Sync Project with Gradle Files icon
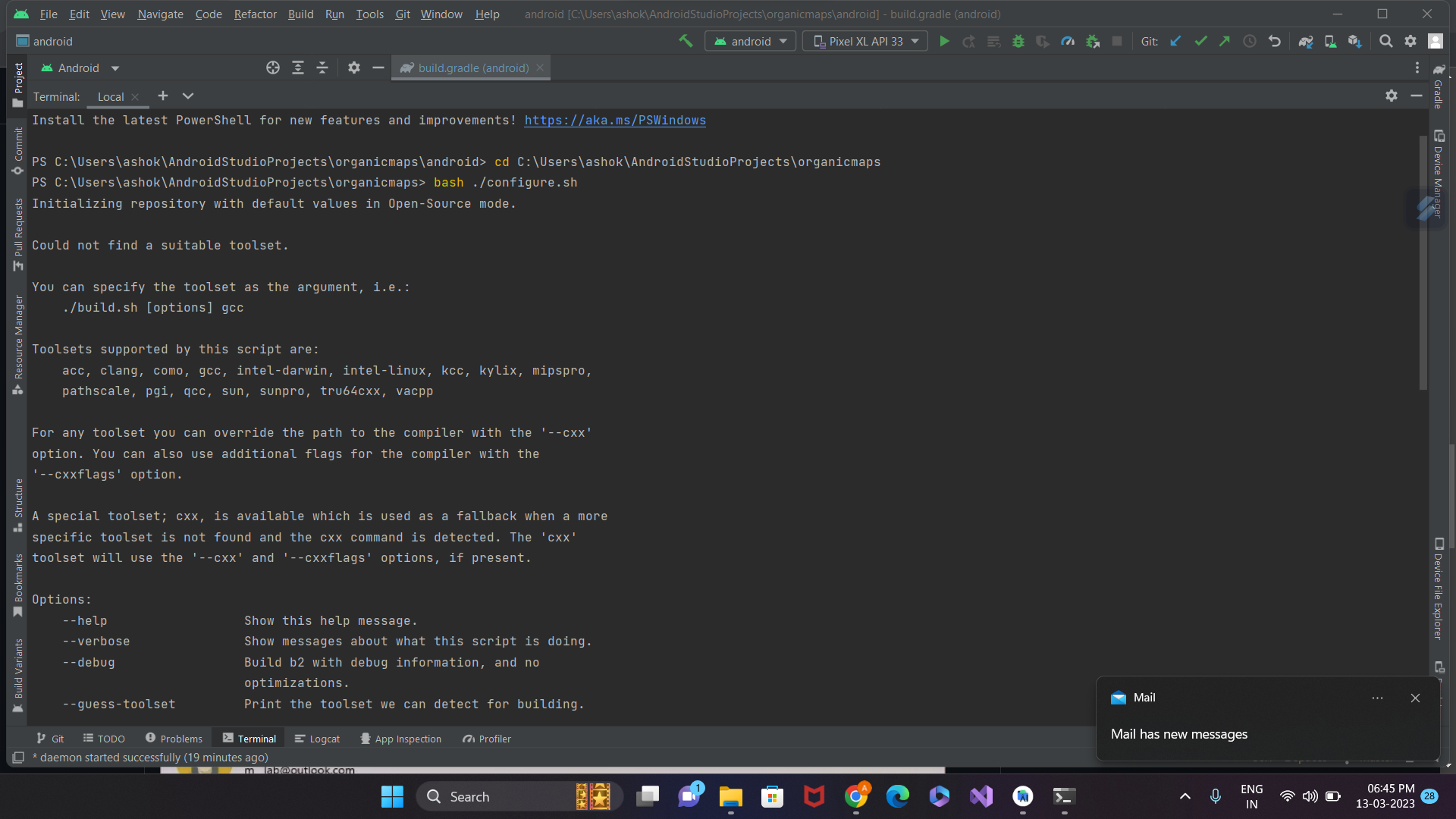 (x=1305, y=41)
